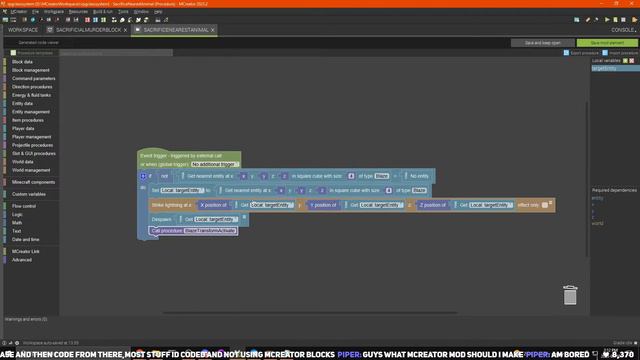Click the blue globe icon in the toolbar
This screenshot has height=360, width=640.
tap(33, 20)
